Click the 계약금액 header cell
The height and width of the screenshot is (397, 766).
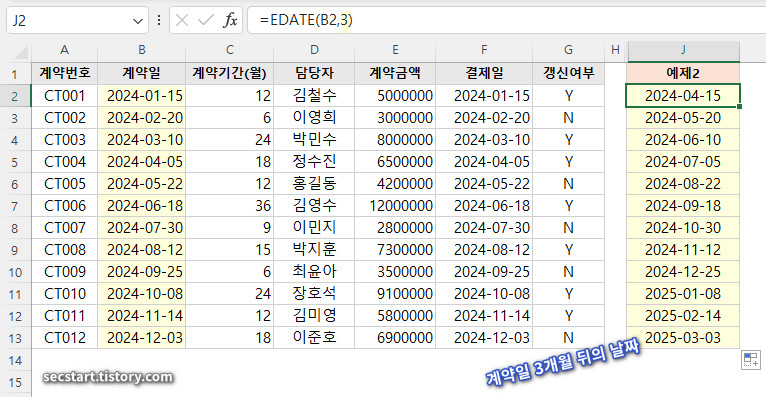click(395, 73)
